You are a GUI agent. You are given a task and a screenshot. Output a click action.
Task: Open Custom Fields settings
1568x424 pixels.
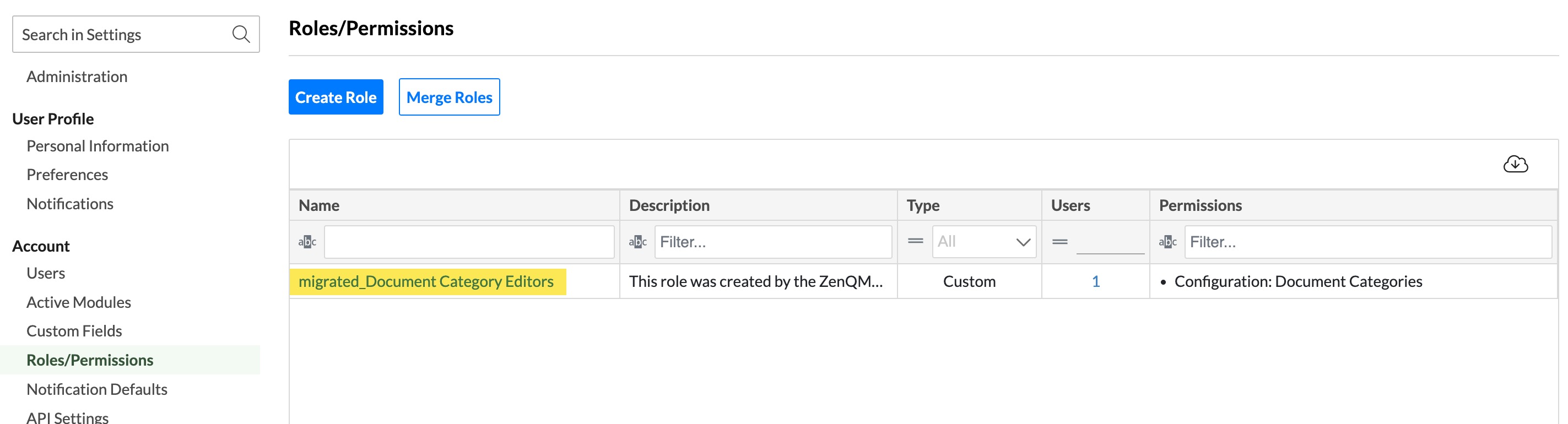[x=74, y=330]
